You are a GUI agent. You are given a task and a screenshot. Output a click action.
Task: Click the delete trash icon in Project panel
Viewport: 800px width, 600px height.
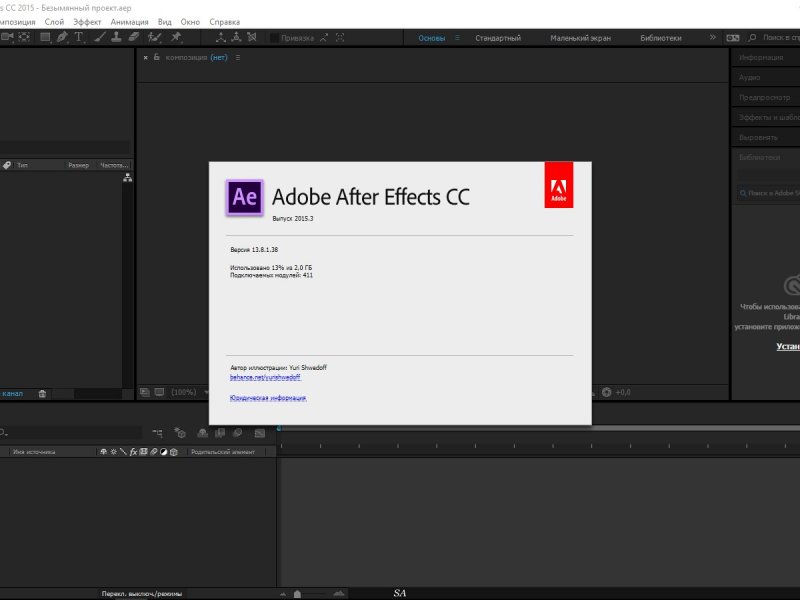pyautogui.click(x=42, y=393)
